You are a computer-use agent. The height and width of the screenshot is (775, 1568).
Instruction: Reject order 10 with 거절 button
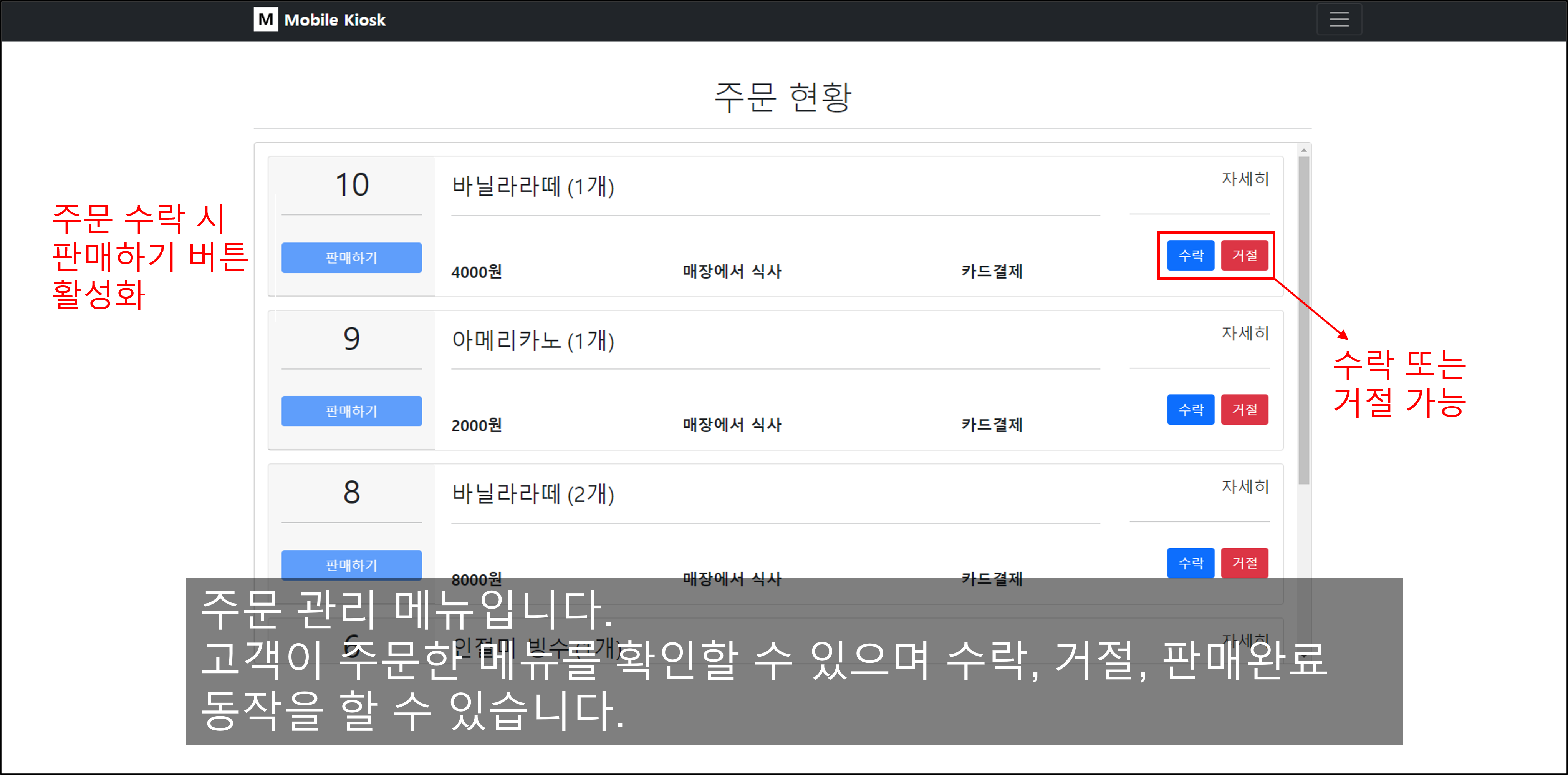[x=1244, y=255]
